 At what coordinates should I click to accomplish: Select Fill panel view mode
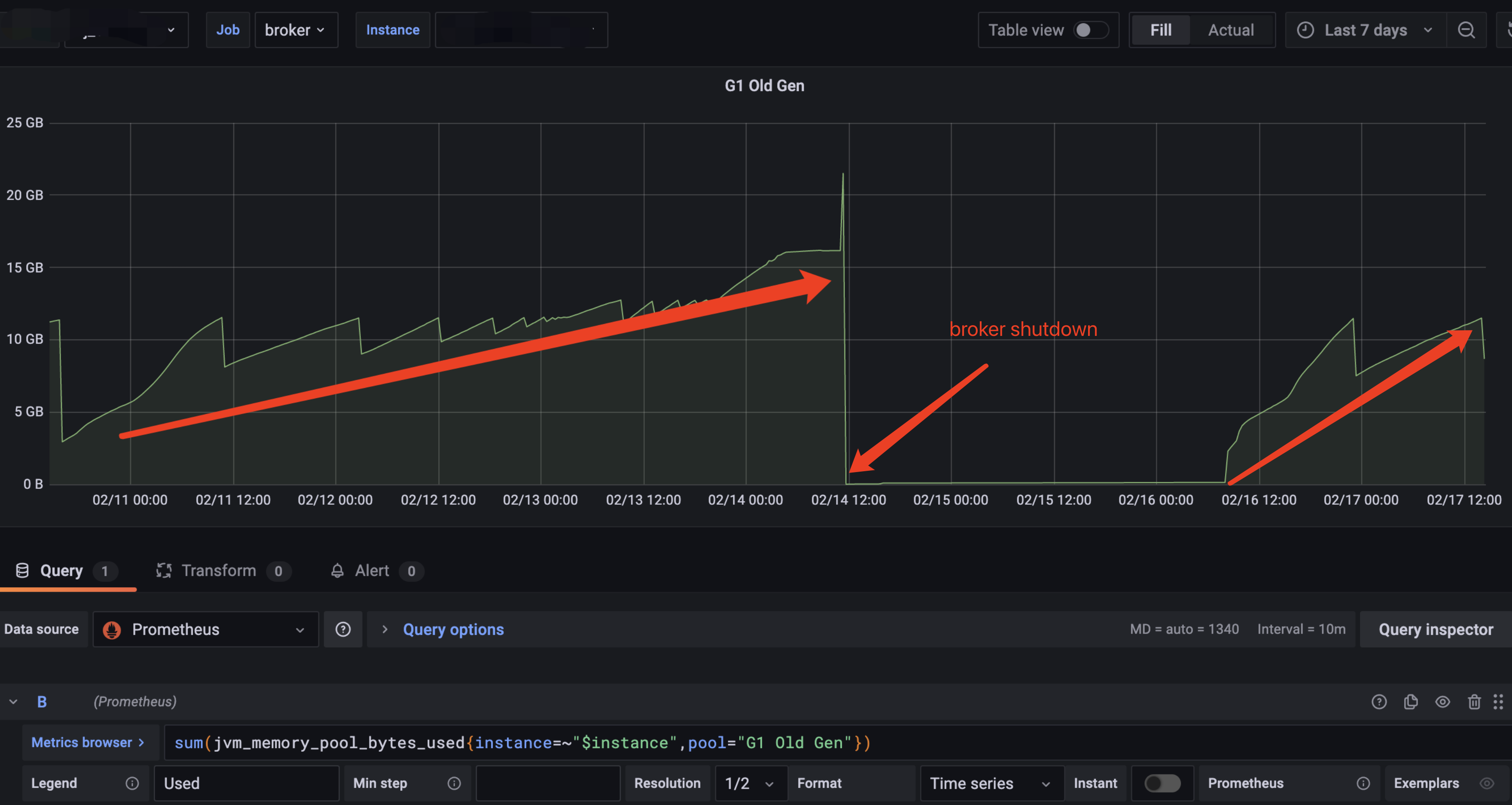(x=1160, y=30)
